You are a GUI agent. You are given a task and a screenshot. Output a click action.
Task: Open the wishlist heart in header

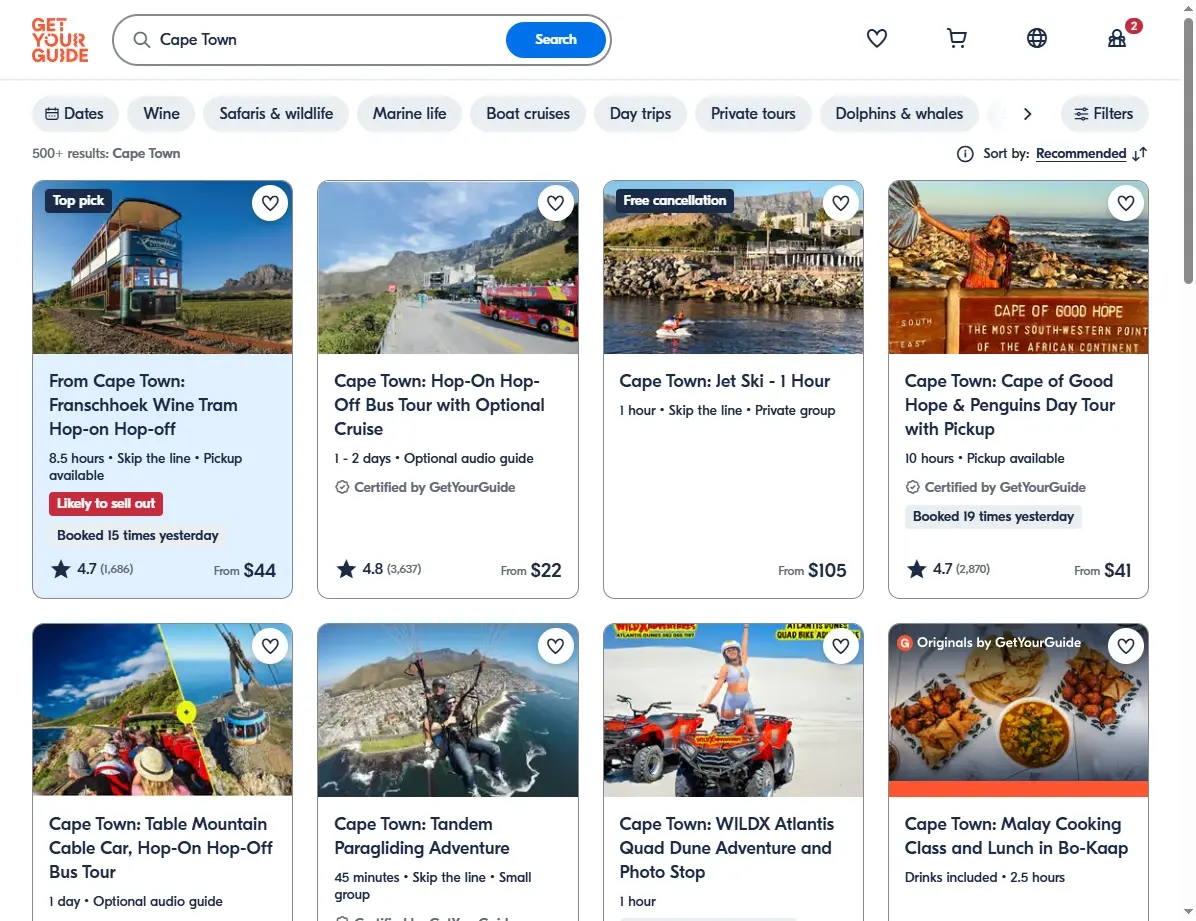[876, 37]
